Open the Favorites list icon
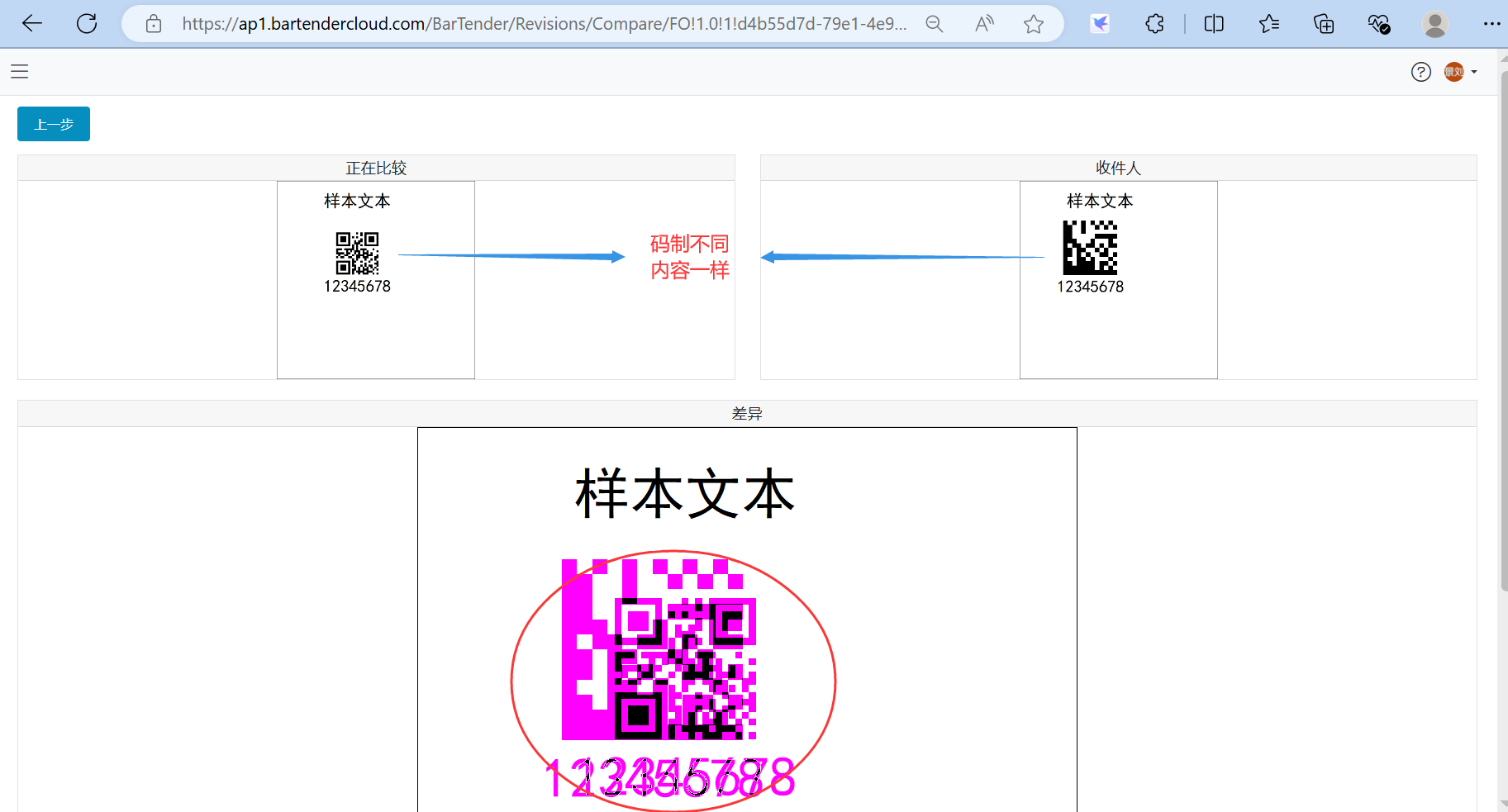The image size is (1508, 812). pos(1269,24)
